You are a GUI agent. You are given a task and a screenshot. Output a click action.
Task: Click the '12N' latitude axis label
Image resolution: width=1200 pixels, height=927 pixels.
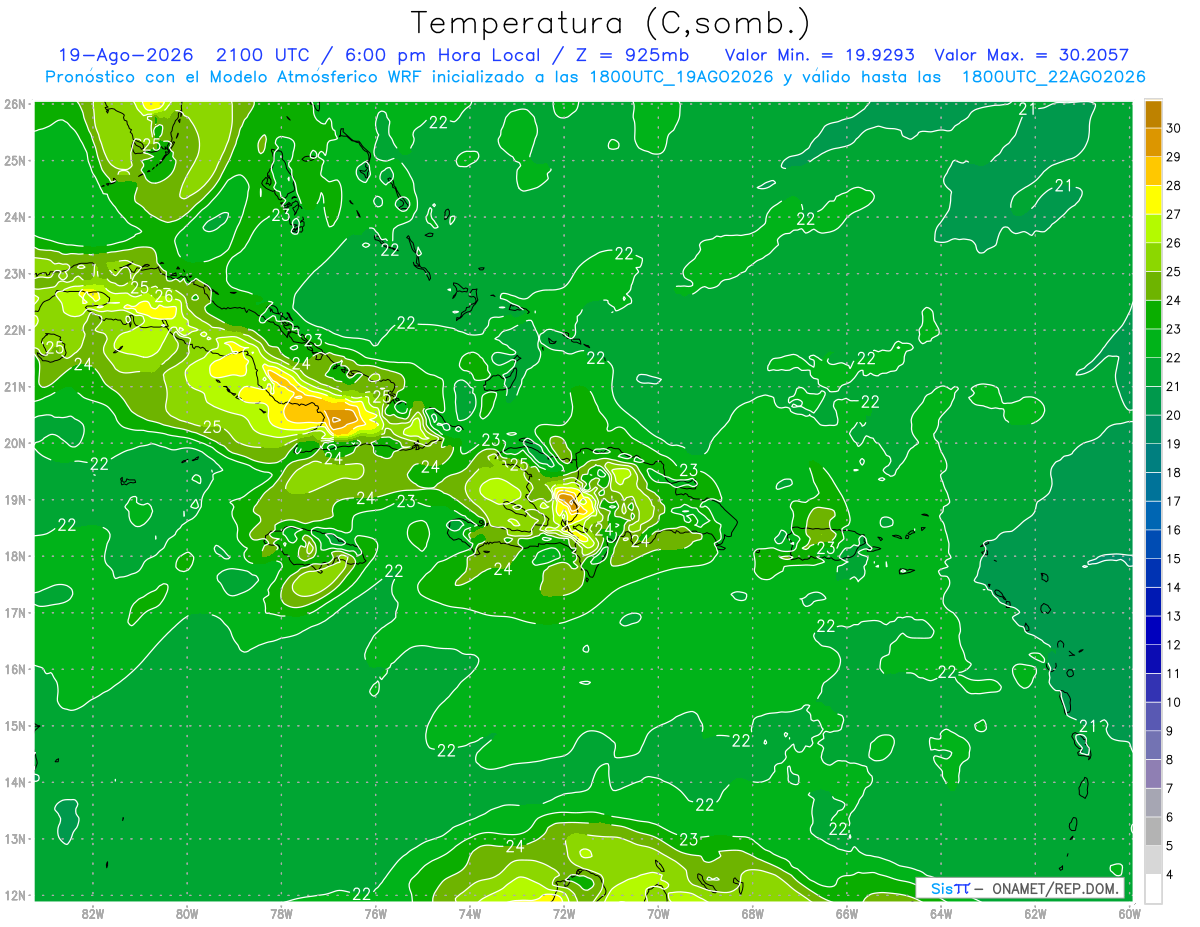click(x=15, y=895)
